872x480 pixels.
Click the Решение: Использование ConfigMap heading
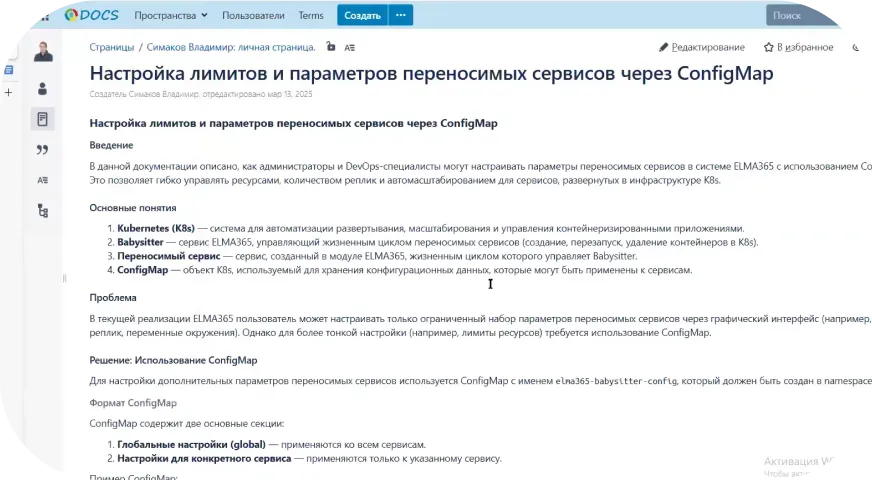[x=174, y=360]
